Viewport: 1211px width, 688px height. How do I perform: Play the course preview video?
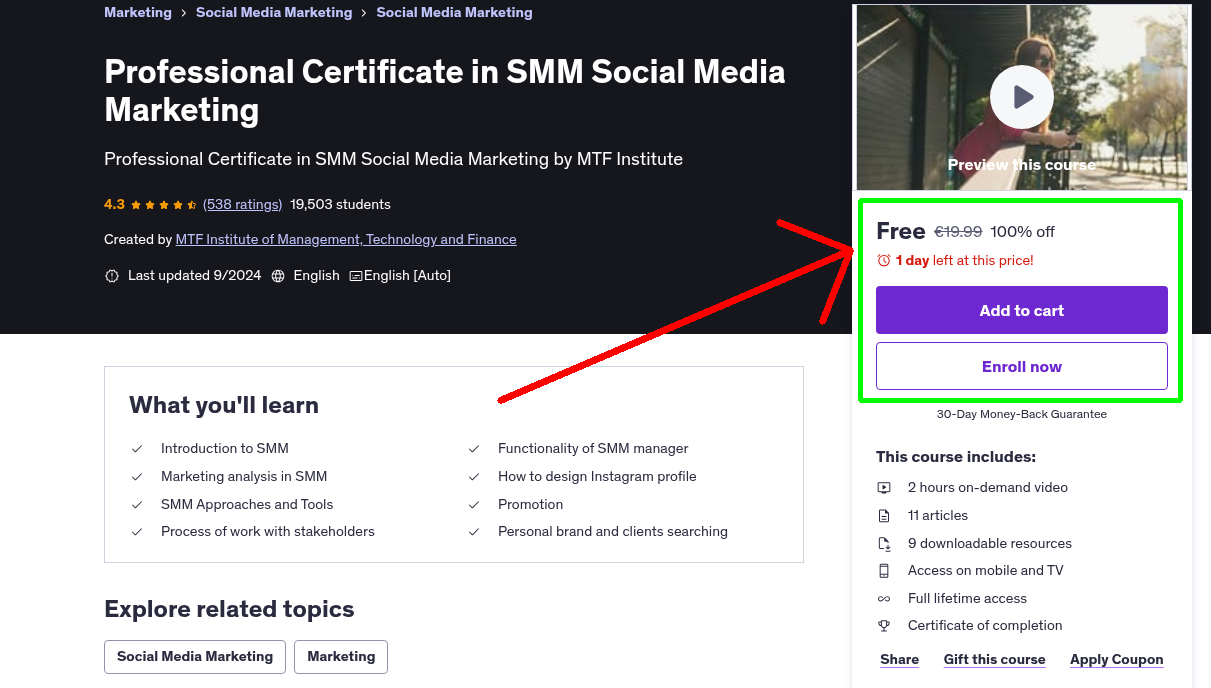pyautogui.click(x=1022, y=97)
